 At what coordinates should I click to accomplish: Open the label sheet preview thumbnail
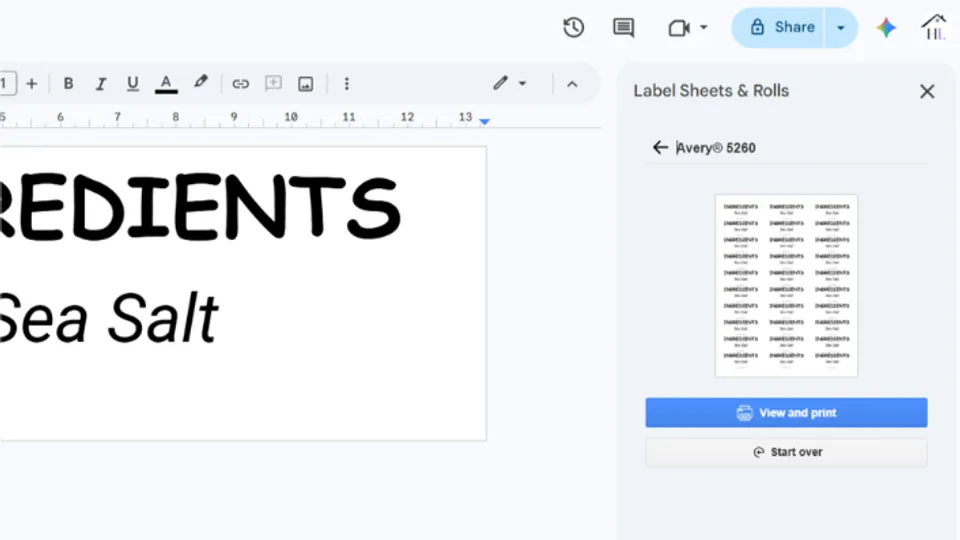[x=786, y=286]
